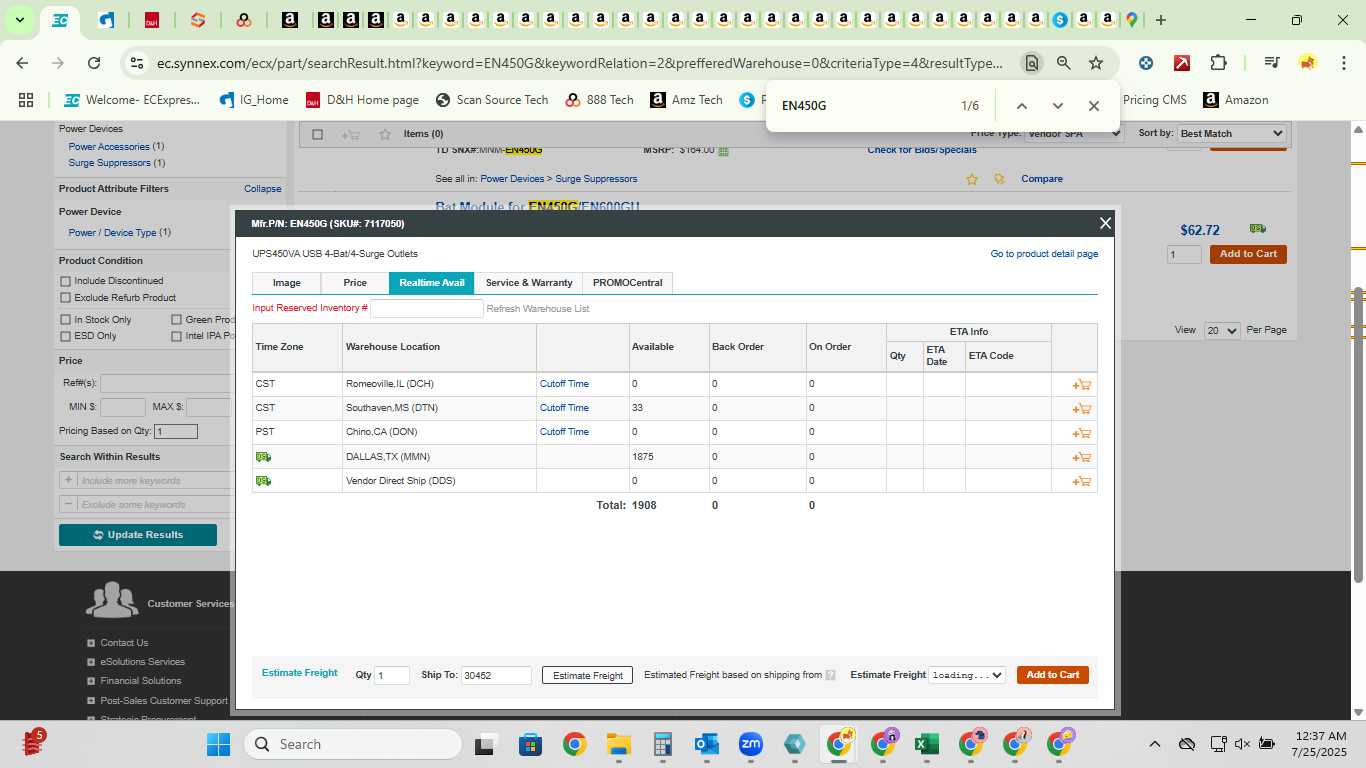Check the select-all items checkbox

coord(318,134)
